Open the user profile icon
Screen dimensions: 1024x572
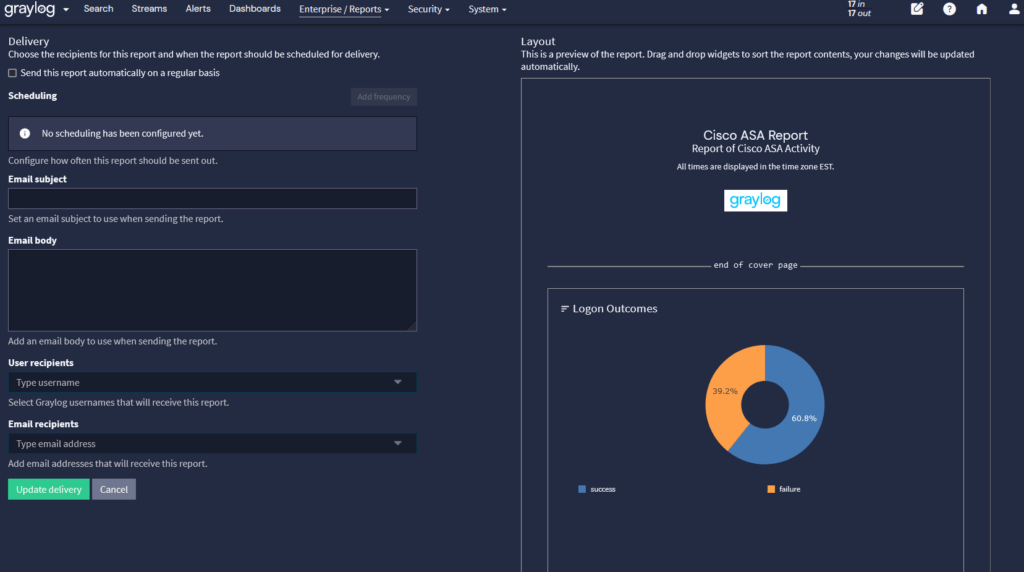point(1013,9)
